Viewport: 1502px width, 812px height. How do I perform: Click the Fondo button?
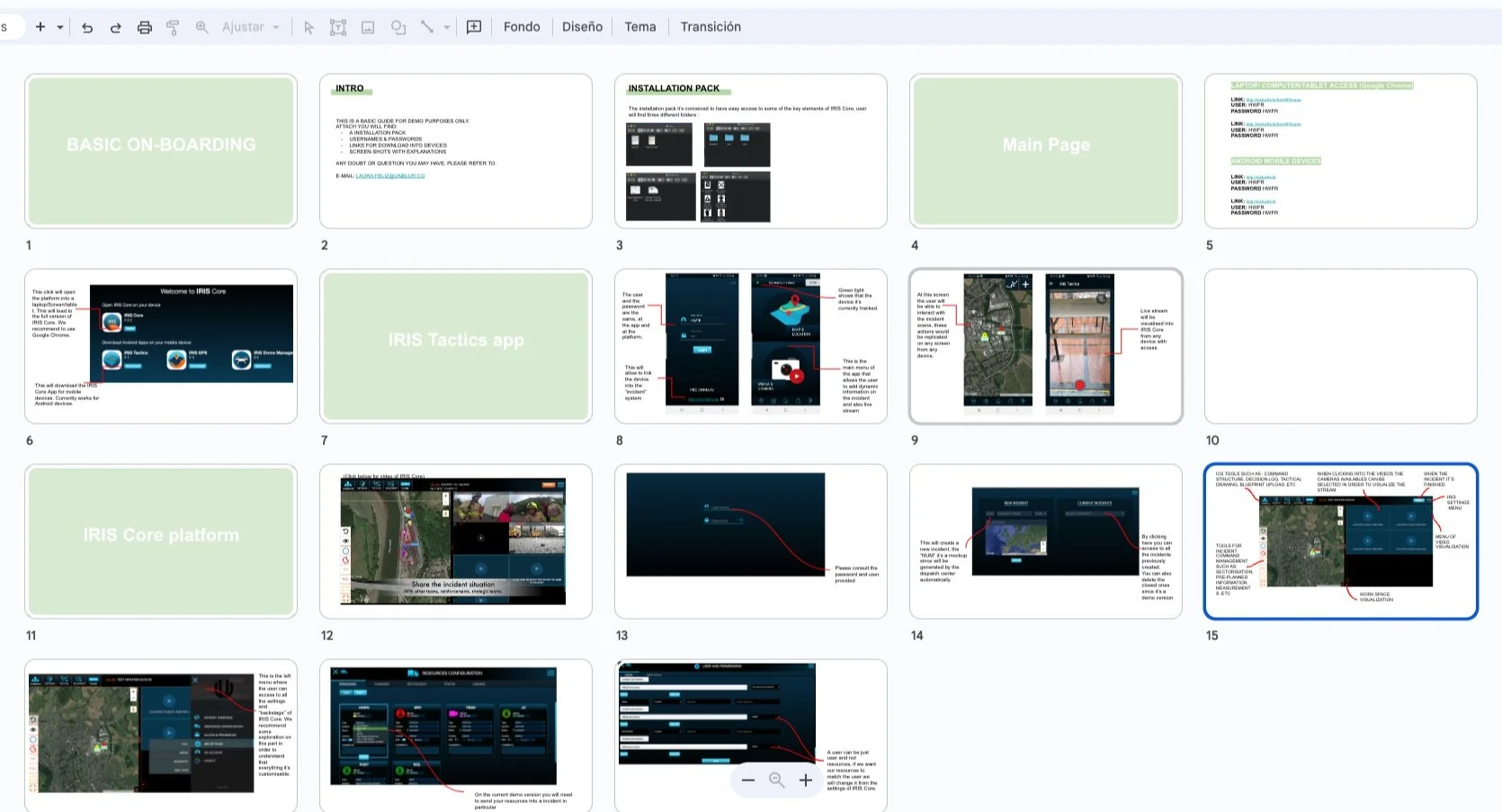pos(522,27)
